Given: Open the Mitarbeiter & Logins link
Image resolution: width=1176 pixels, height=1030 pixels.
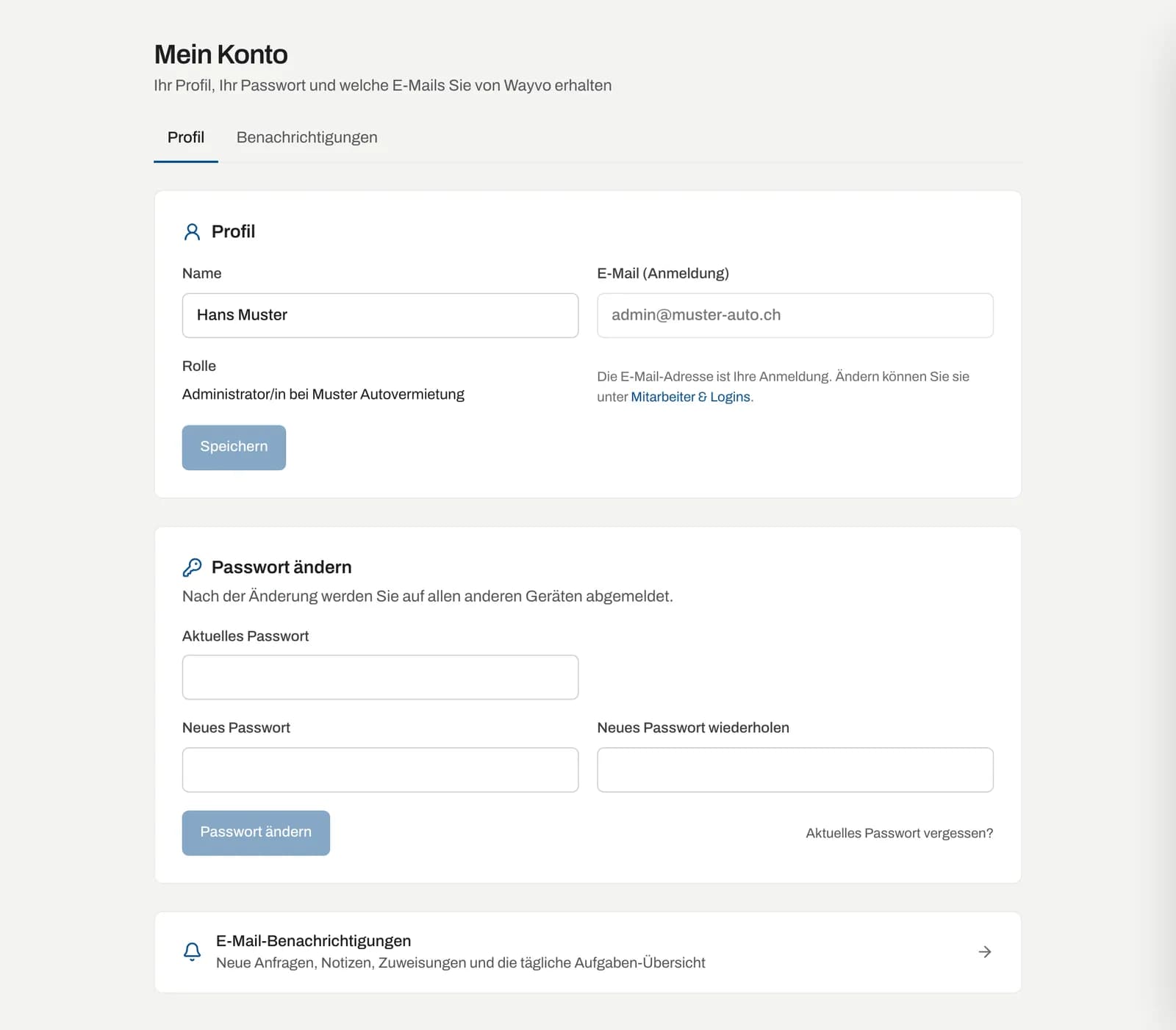Looking at the screenshot, I should pyautogui.click(x=691, y=397).
